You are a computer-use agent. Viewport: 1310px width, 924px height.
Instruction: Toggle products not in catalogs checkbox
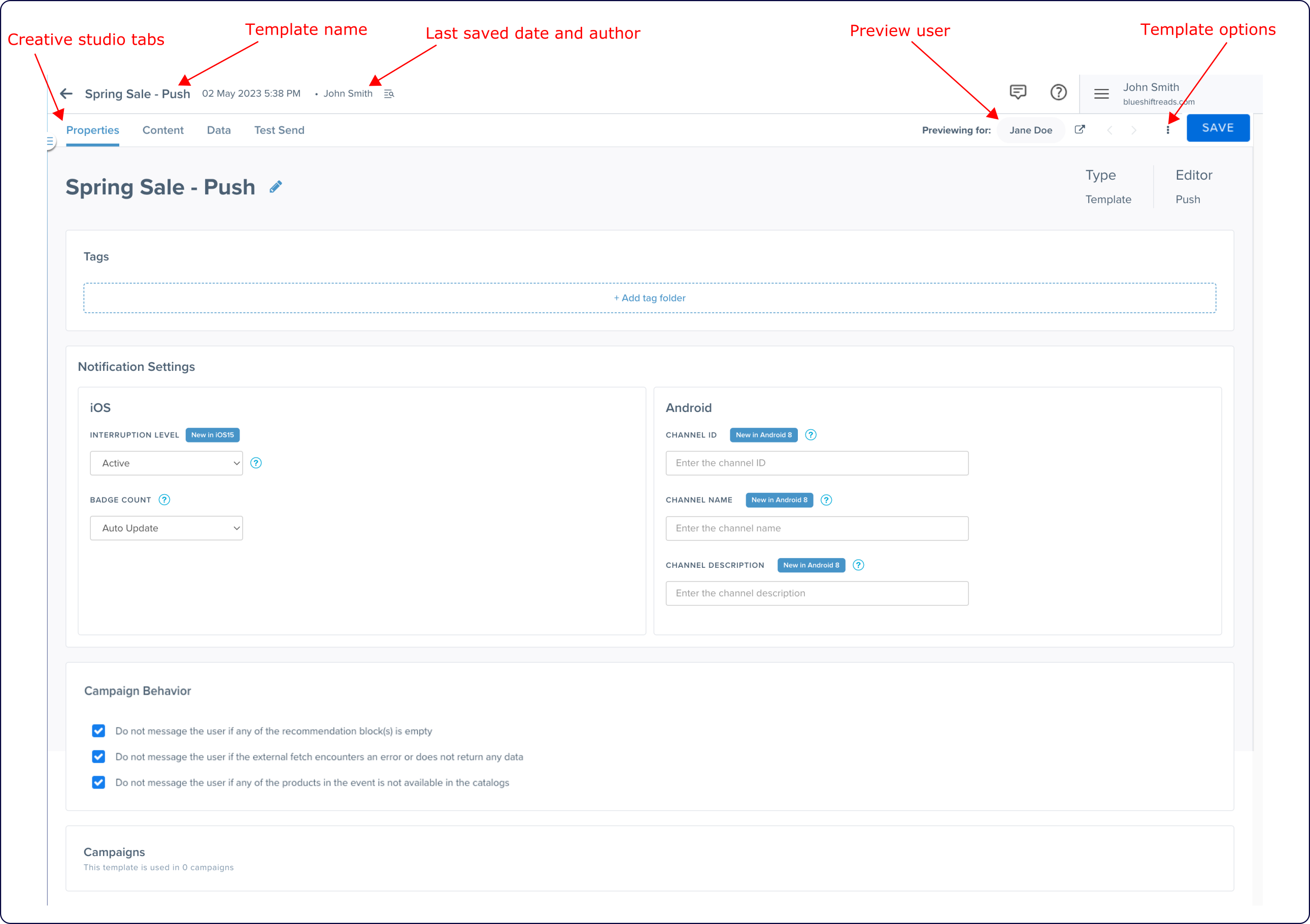click(x=98, y=782)
